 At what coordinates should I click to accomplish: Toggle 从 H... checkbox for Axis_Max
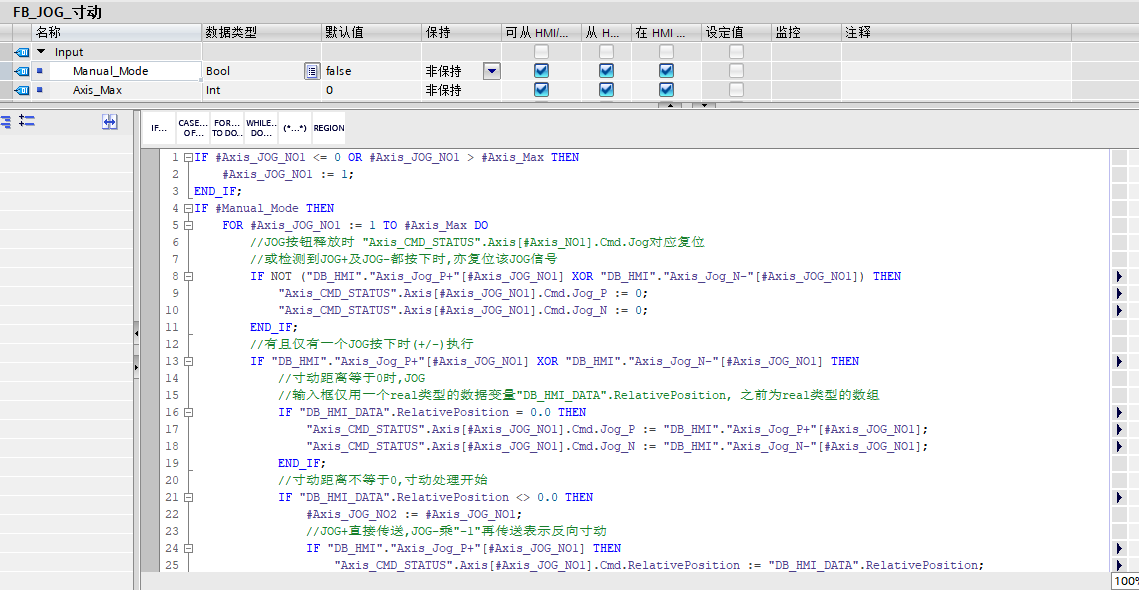point(606,89)
